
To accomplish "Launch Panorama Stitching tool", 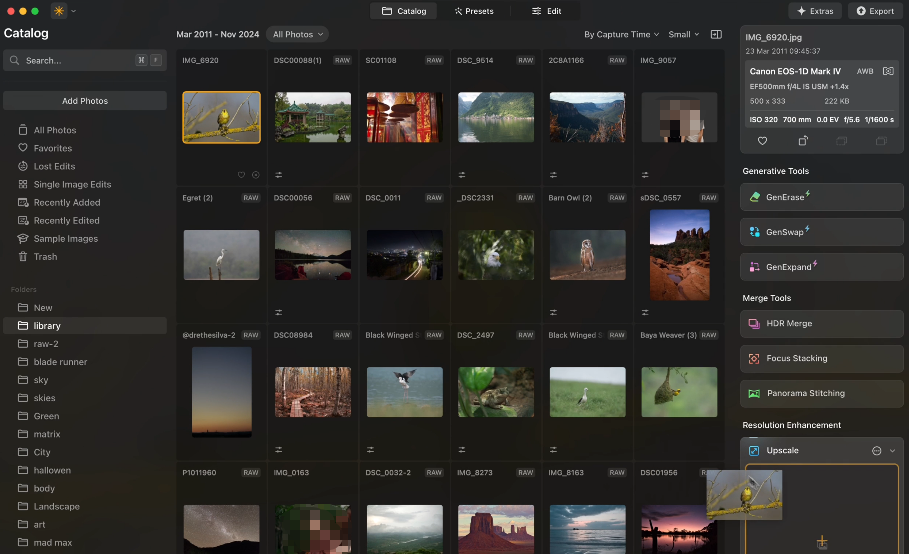I will point(821,393).
